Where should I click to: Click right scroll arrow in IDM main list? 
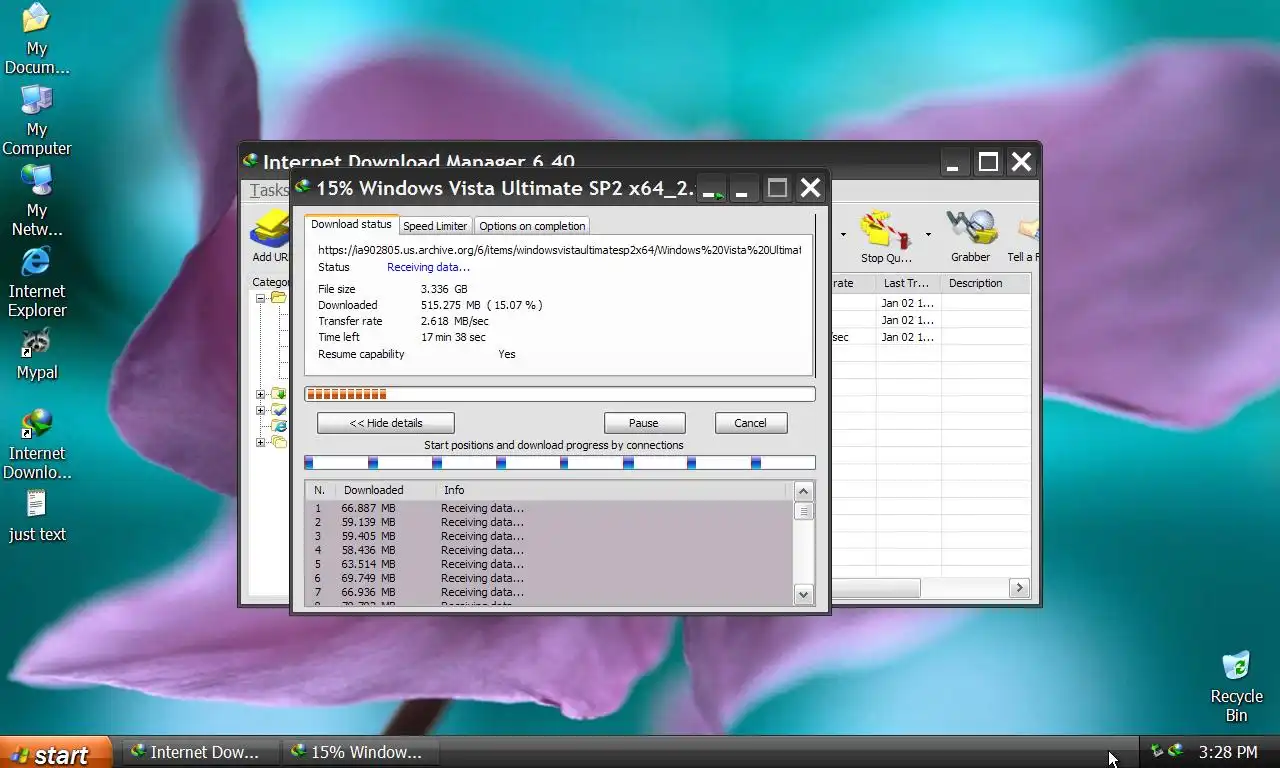pyautogui.click(x=1019, y=588)
